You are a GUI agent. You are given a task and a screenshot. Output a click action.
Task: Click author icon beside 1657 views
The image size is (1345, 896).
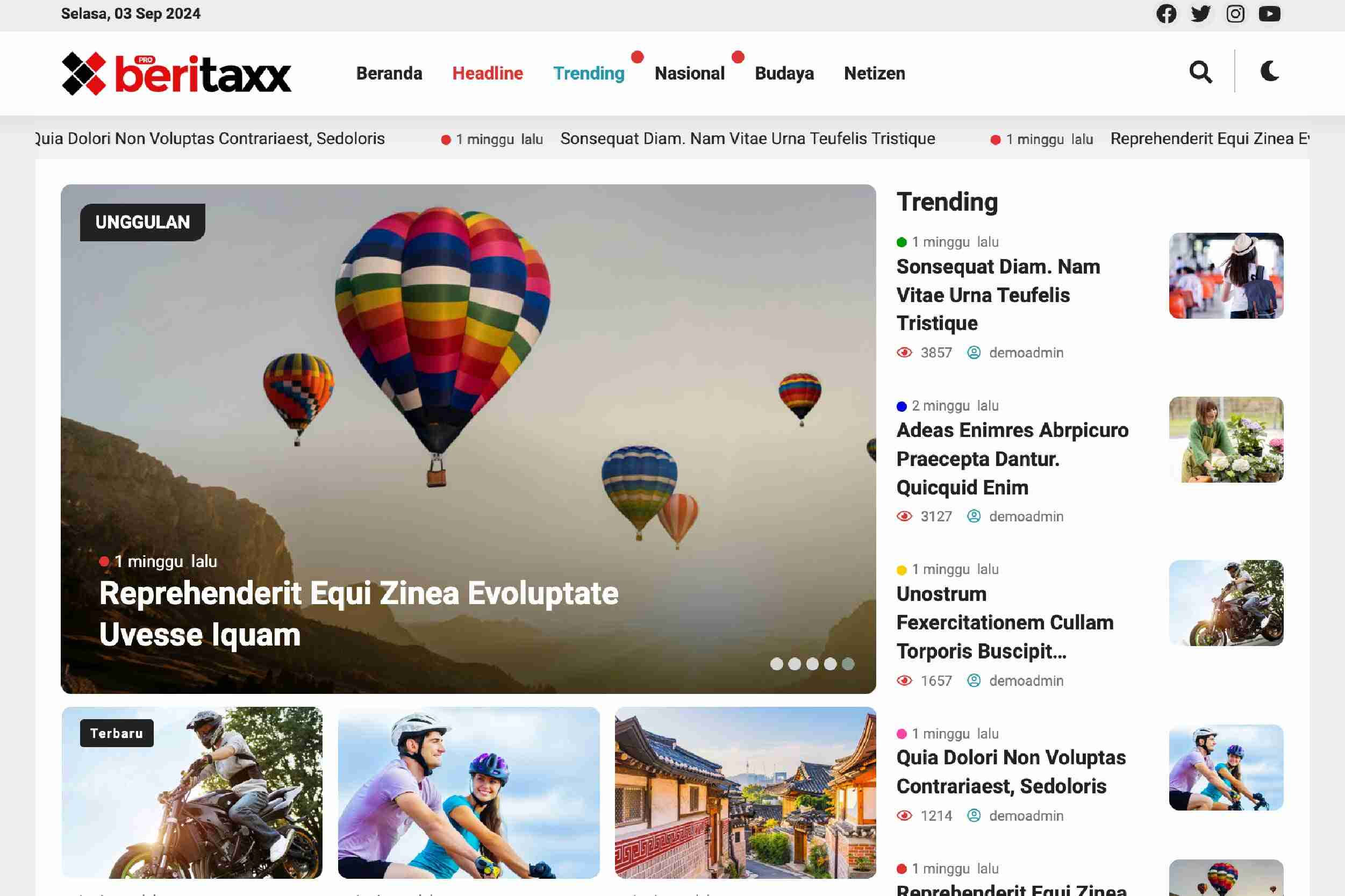tap(974, 680)
